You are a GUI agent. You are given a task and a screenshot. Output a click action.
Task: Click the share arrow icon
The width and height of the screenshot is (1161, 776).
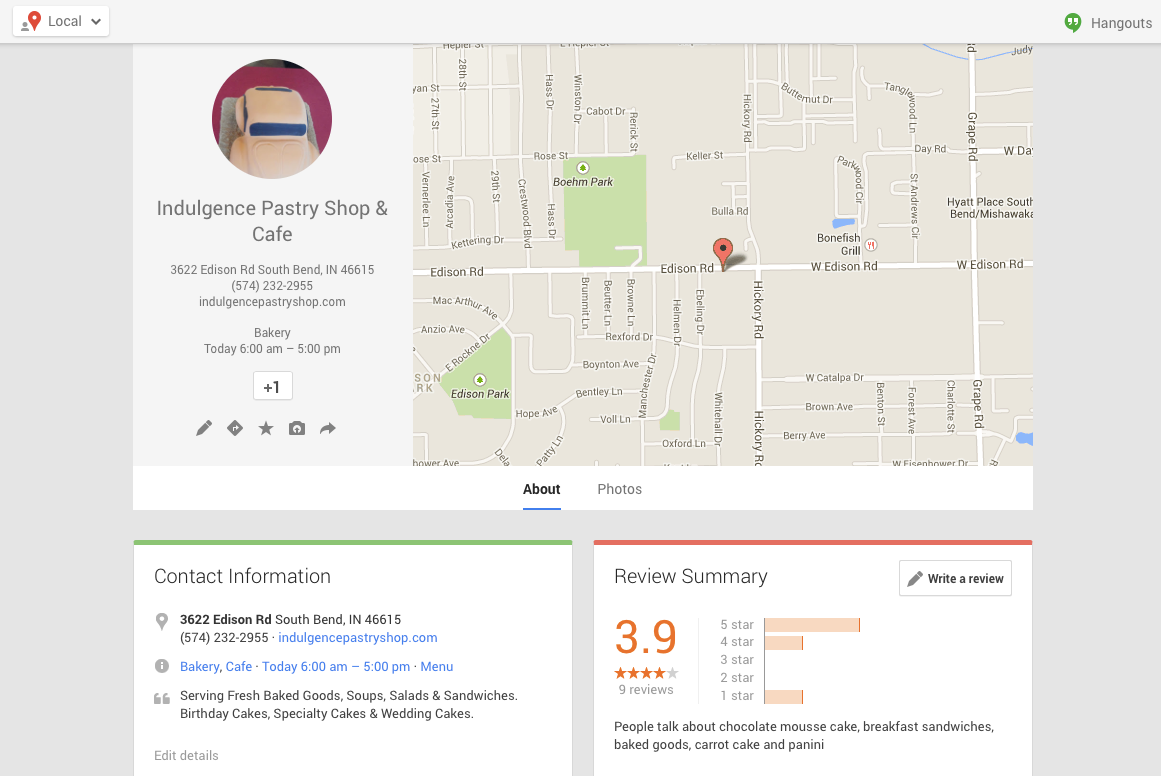(x=328, y=428)
